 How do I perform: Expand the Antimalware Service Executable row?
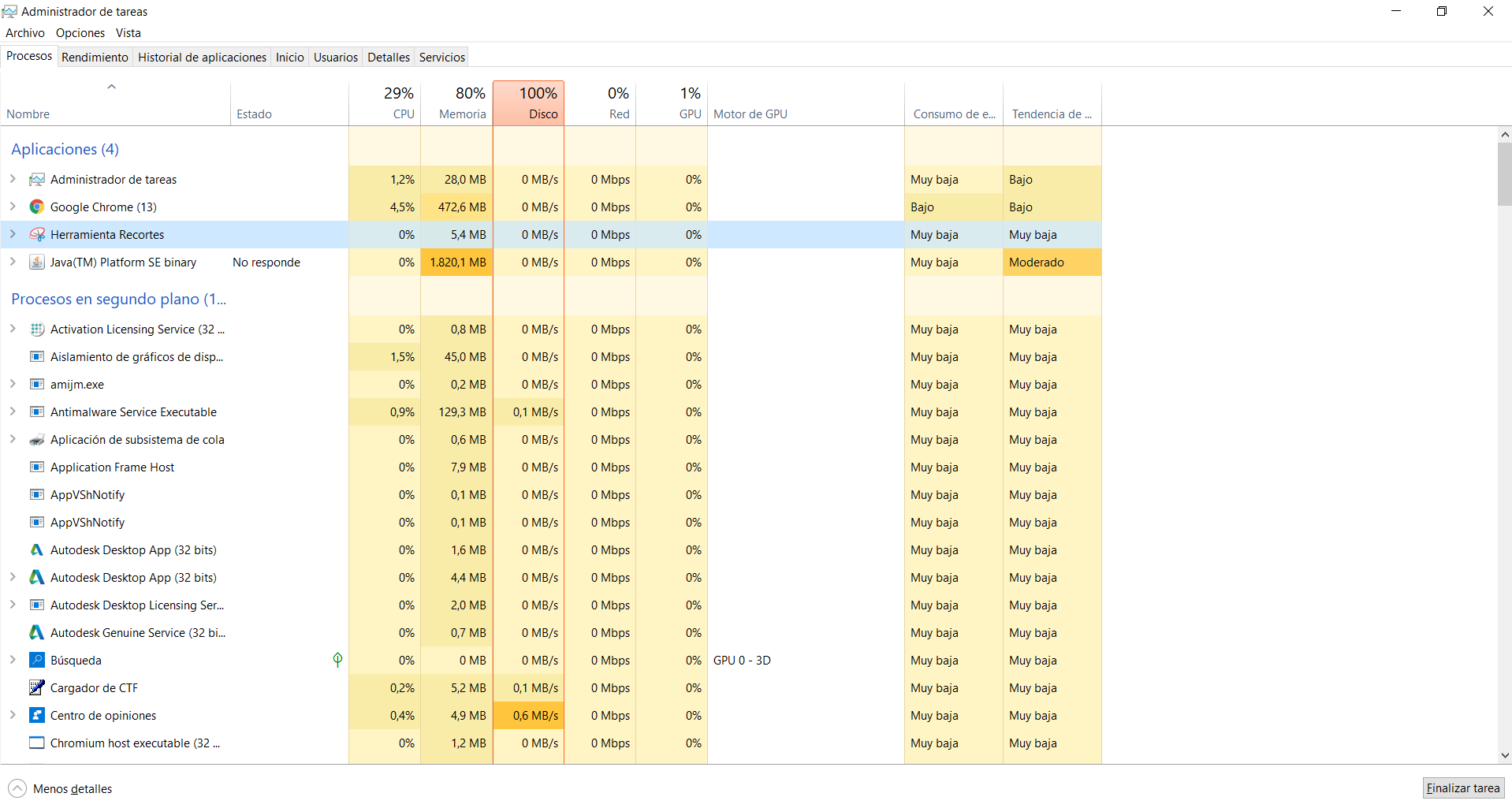coord(13,412)
